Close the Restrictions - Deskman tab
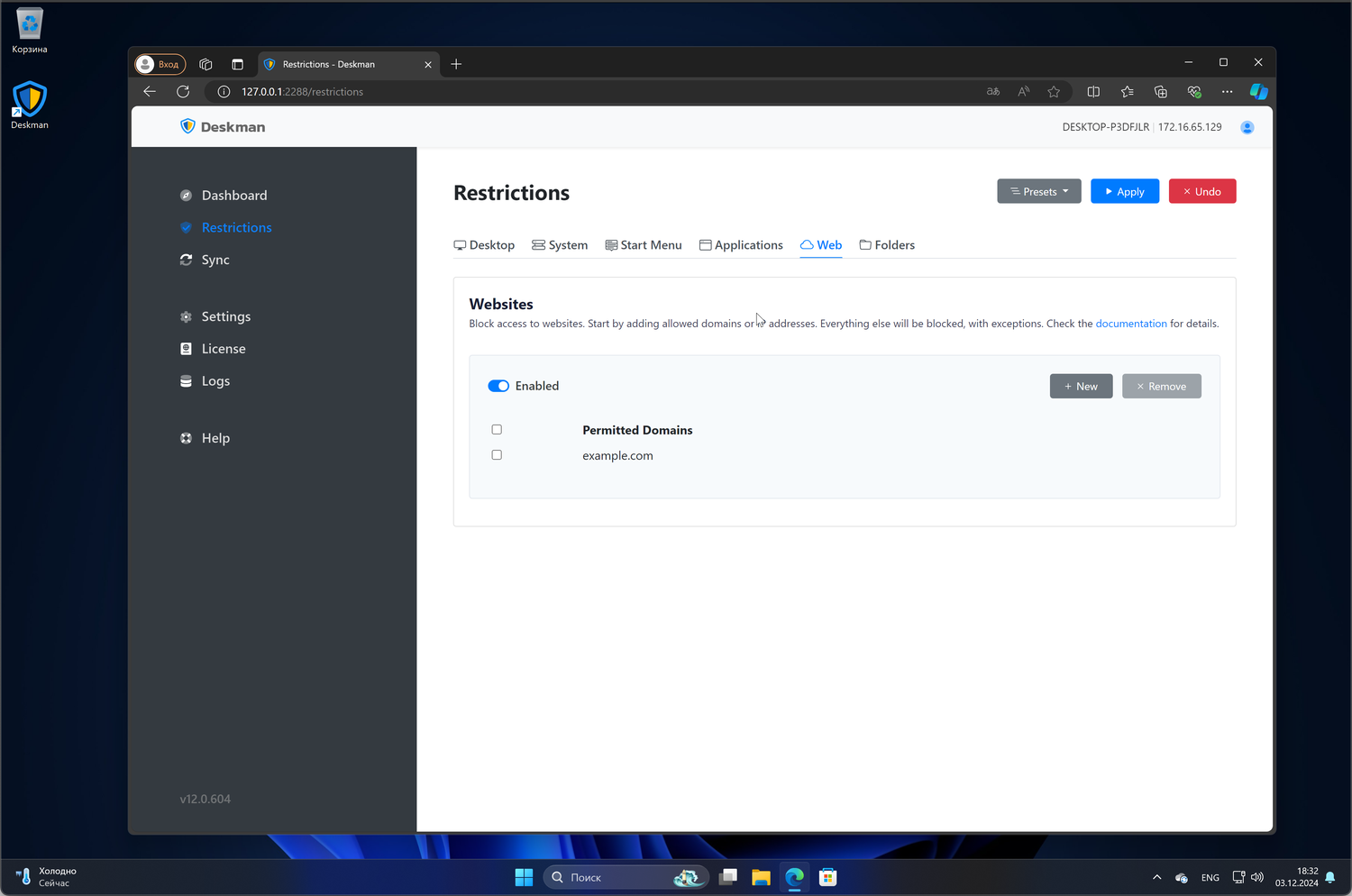Viewport: 1352px width, 896px height. pos(428,65)
